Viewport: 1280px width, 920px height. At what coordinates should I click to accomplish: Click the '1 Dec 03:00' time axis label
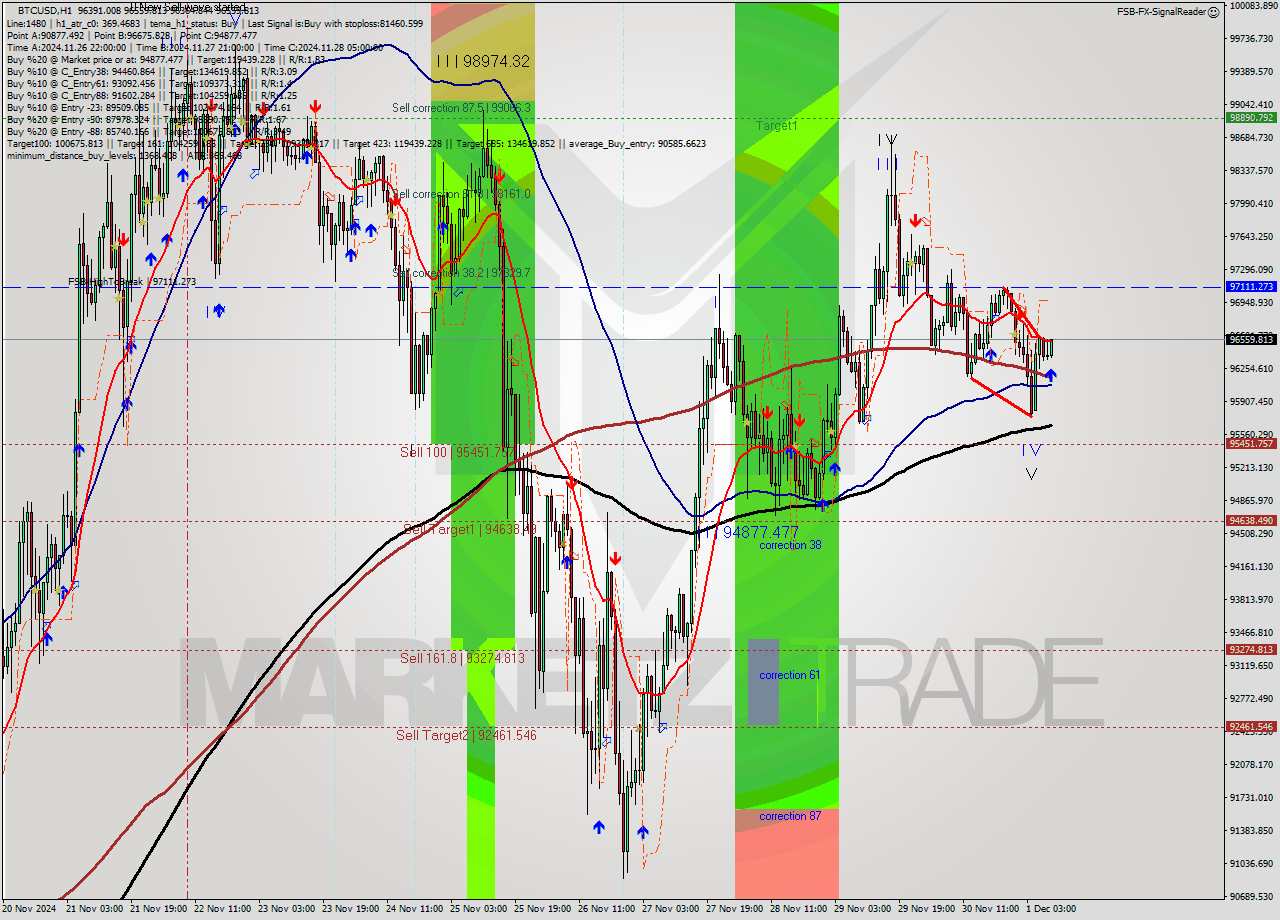click(x=1050, y=909)
